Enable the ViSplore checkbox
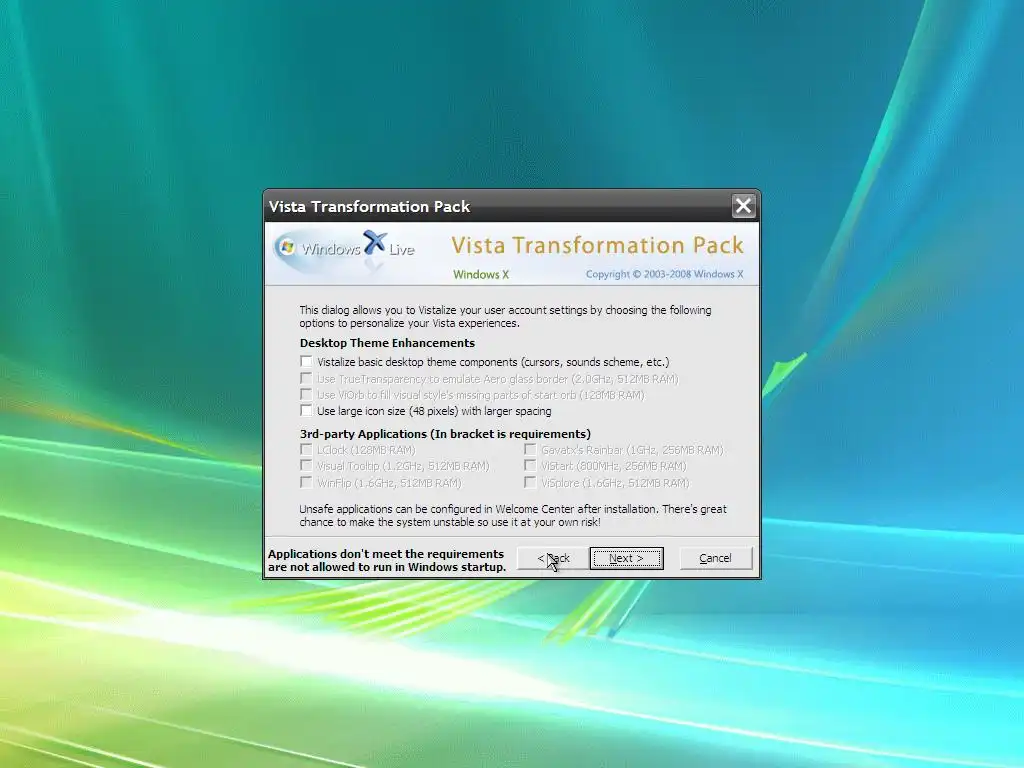 pyautogui.click(x=530, y=483)
